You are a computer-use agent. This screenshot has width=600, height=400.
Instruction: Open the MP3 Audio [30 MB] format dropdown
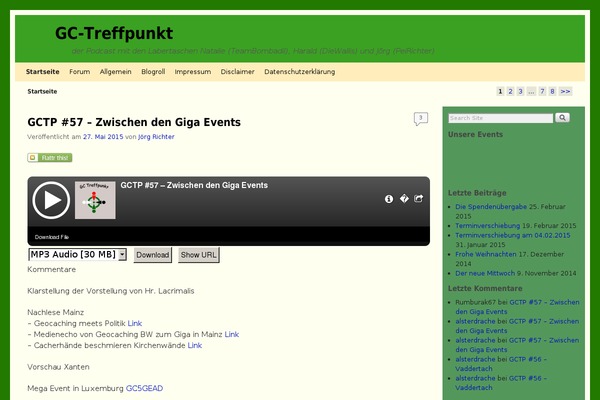pos(77,255)
